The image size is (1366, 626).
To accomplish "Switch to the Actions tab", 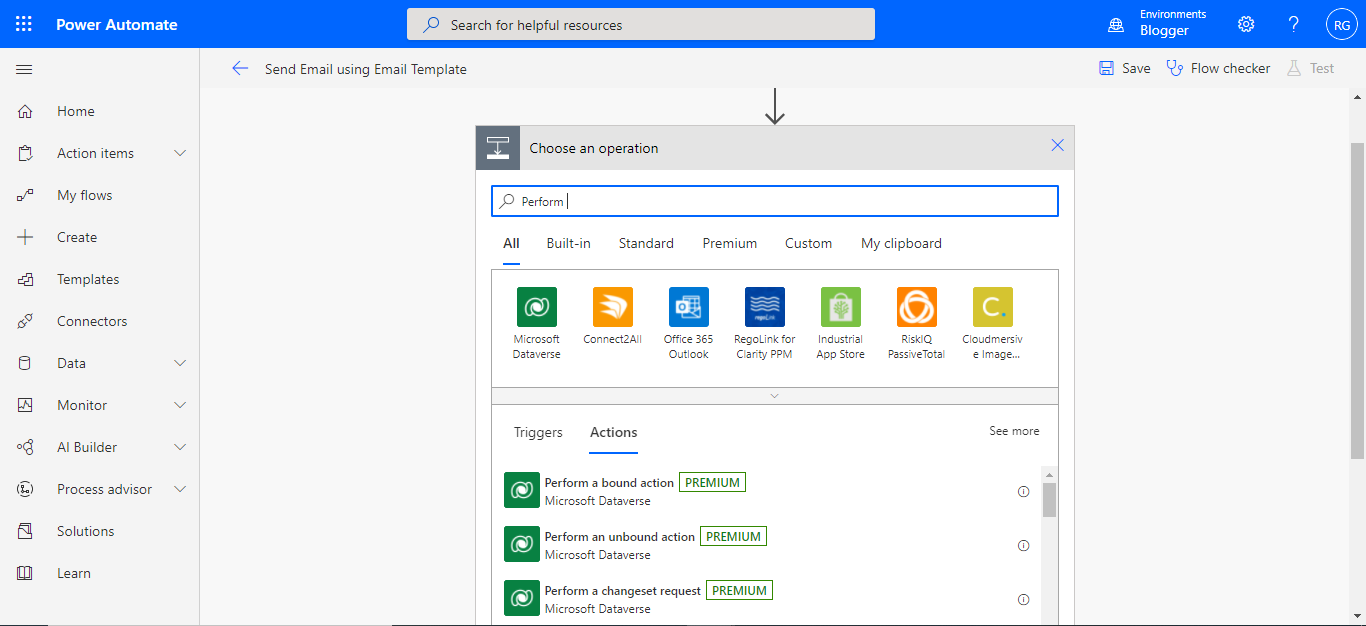I will pyautogui.click(x=614, y=432).
